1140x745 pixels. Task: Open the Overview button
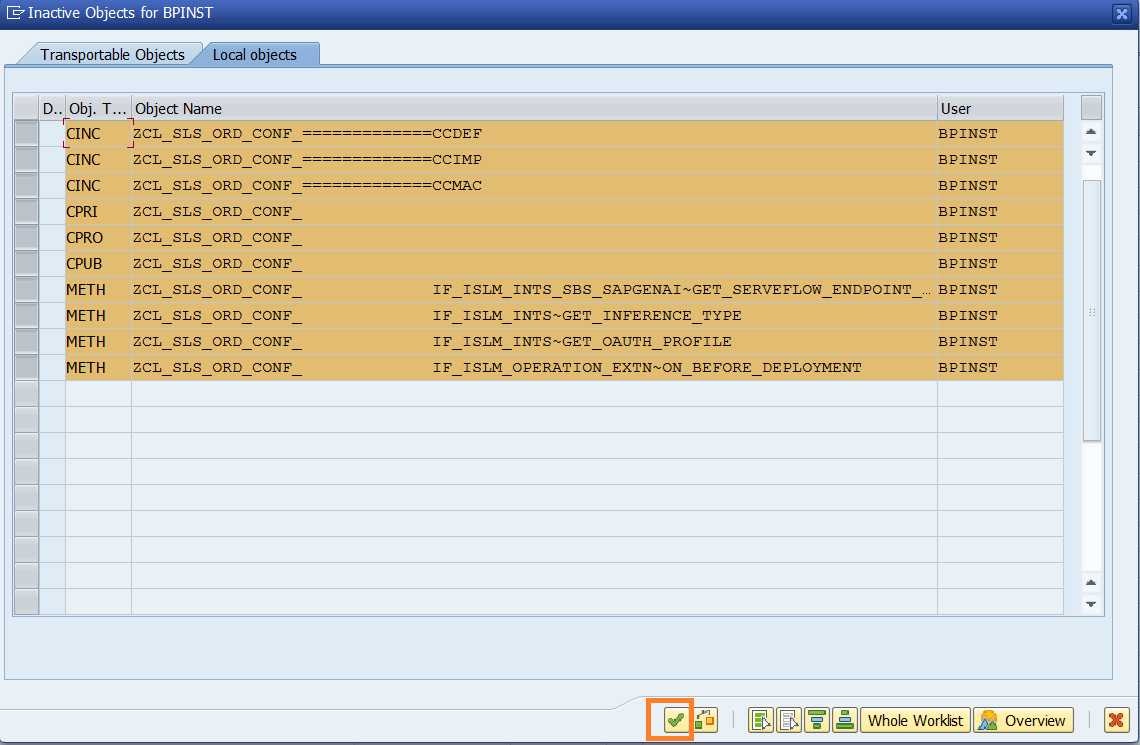point(1024,720)
